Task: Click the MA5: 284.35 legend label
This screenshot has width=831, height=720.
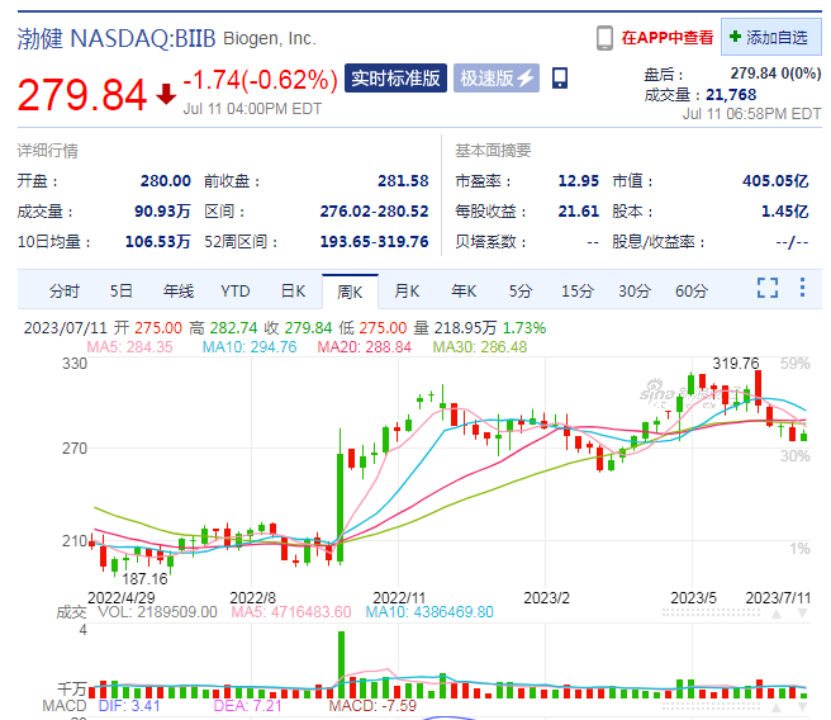Action: (x=130, y=347)
